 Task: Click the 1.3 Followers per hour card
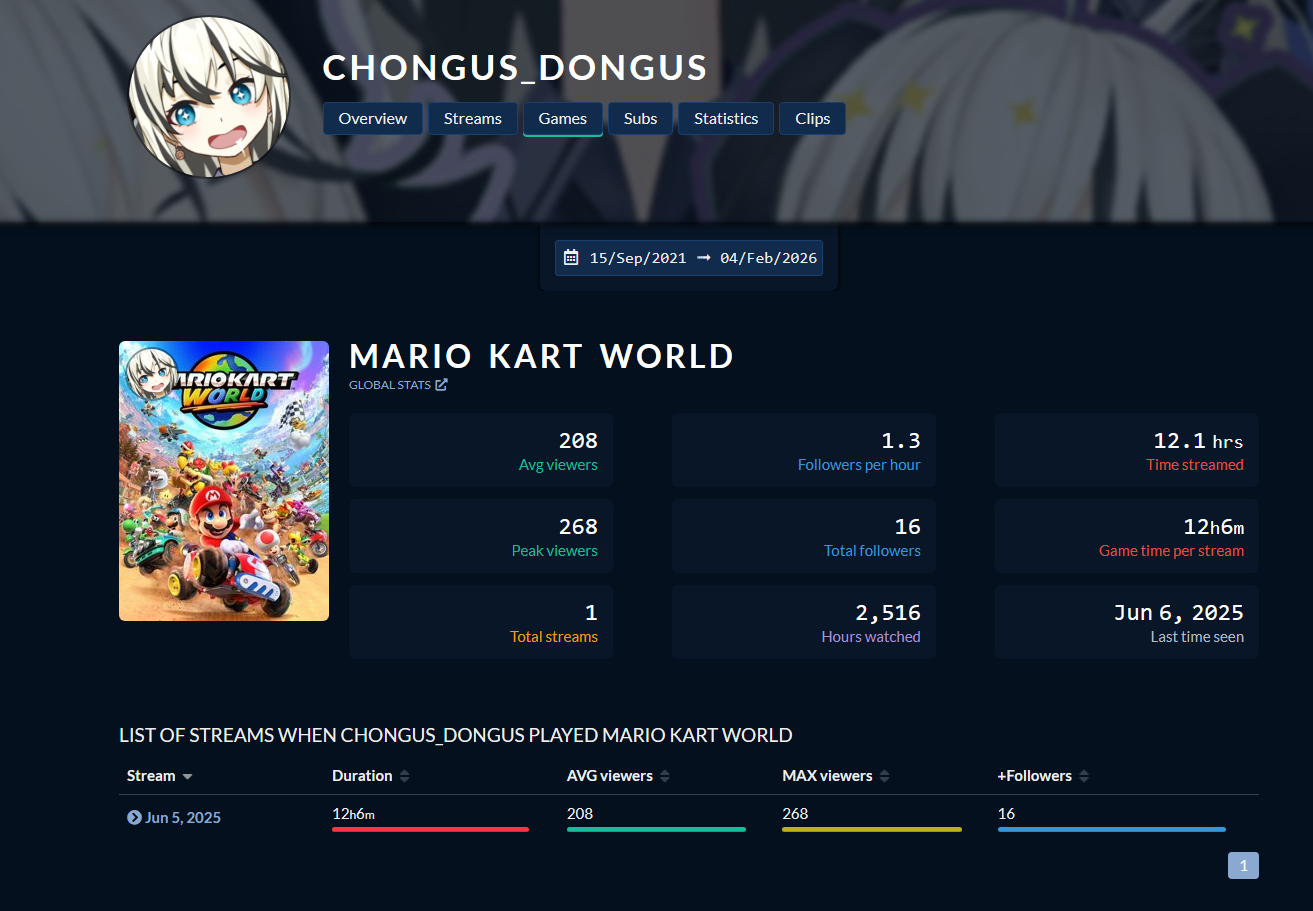point(804,450)
